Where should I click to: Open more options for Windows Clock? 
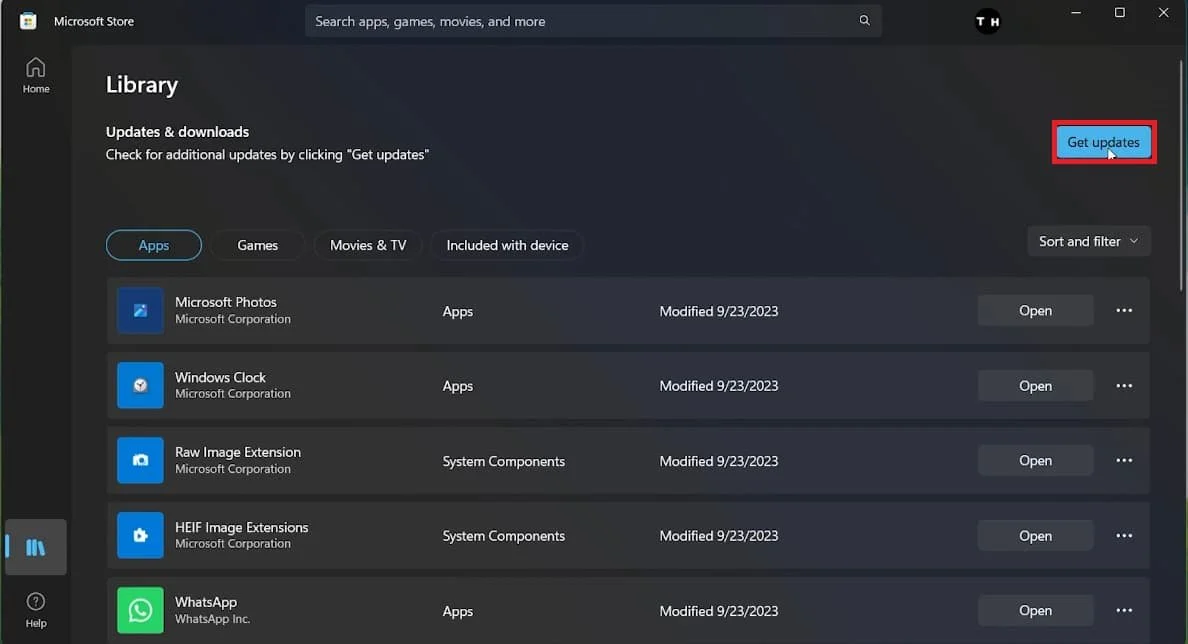point(1124,386)
